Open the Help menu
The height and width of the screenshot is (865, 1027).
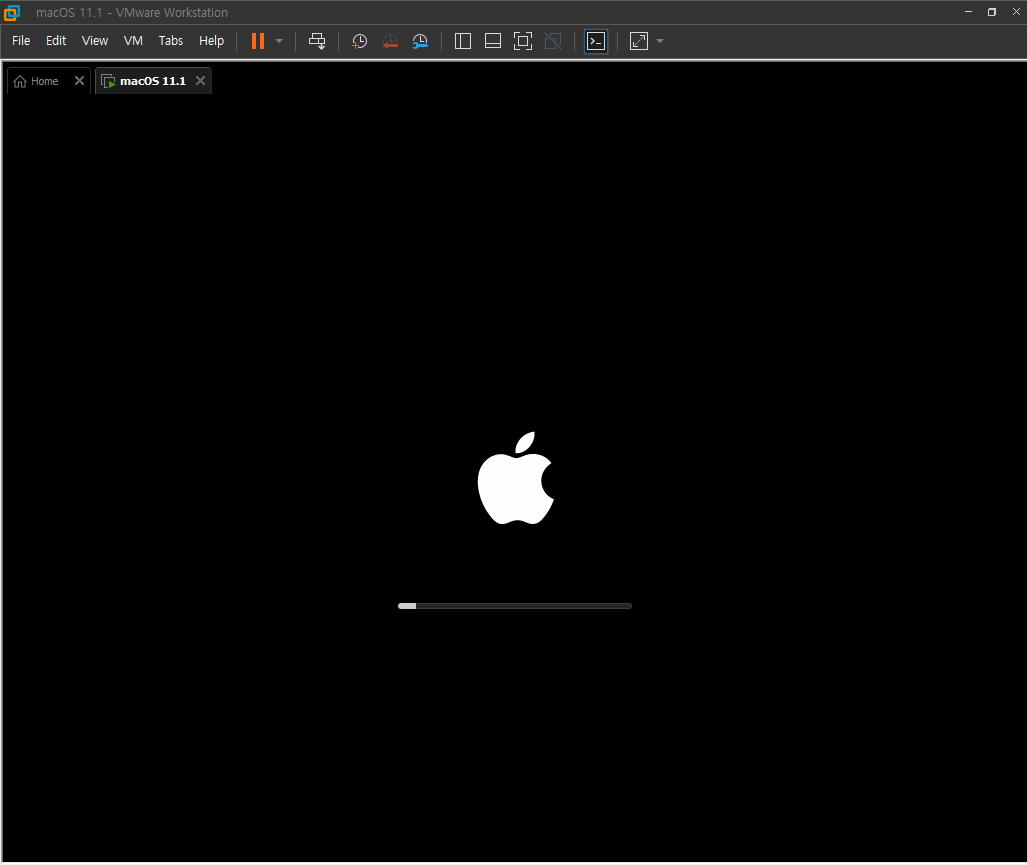point(211,41)
